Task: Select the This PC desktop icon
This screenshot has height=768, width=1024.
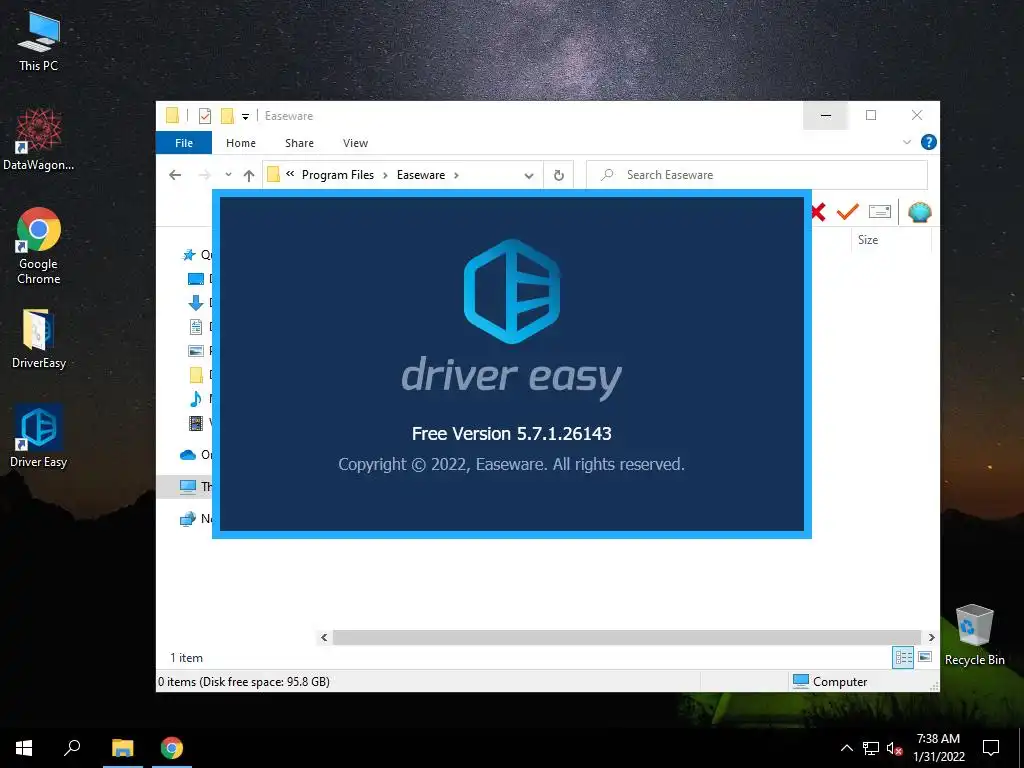Action: pyautogui.click(x=39, y=41)
